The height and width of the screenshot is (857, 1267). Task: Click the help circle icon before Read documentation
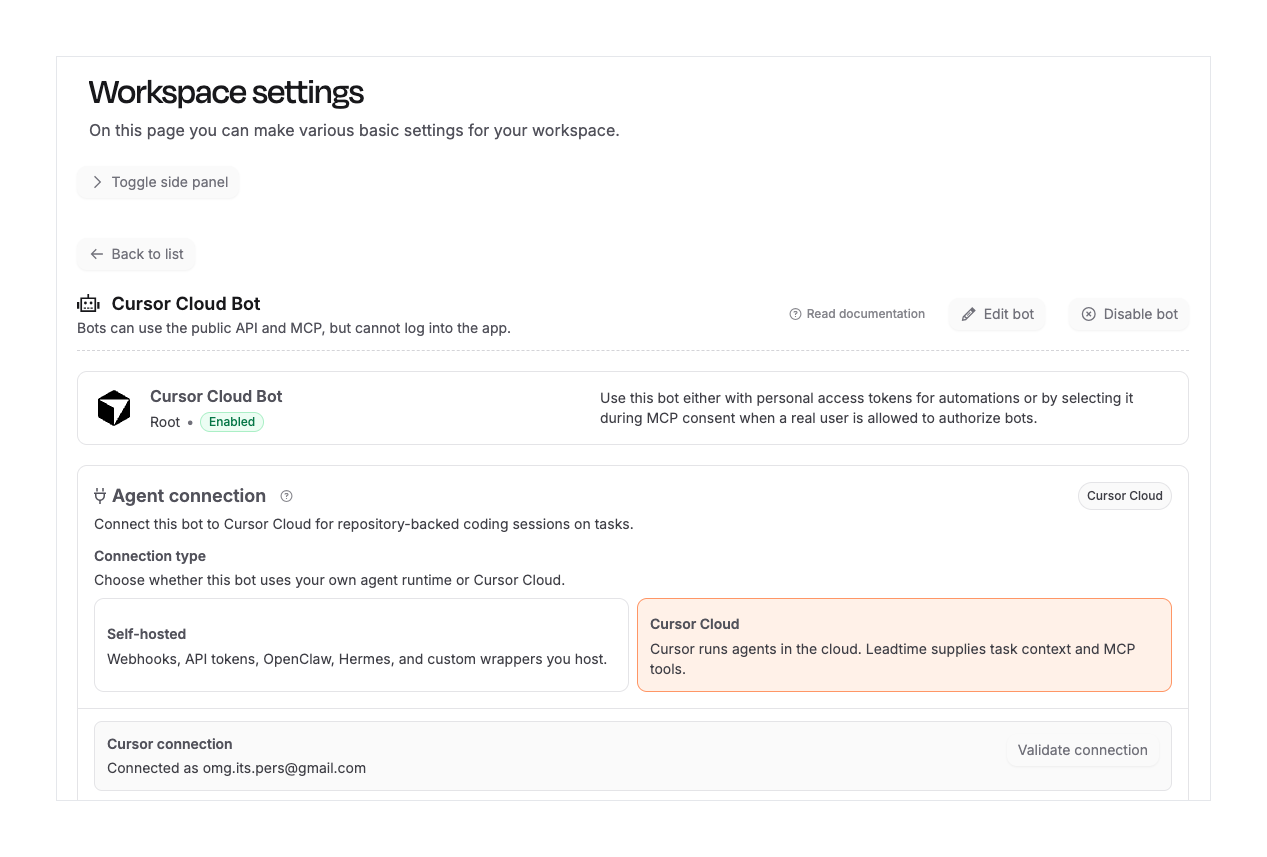click(x=796, y=314)
